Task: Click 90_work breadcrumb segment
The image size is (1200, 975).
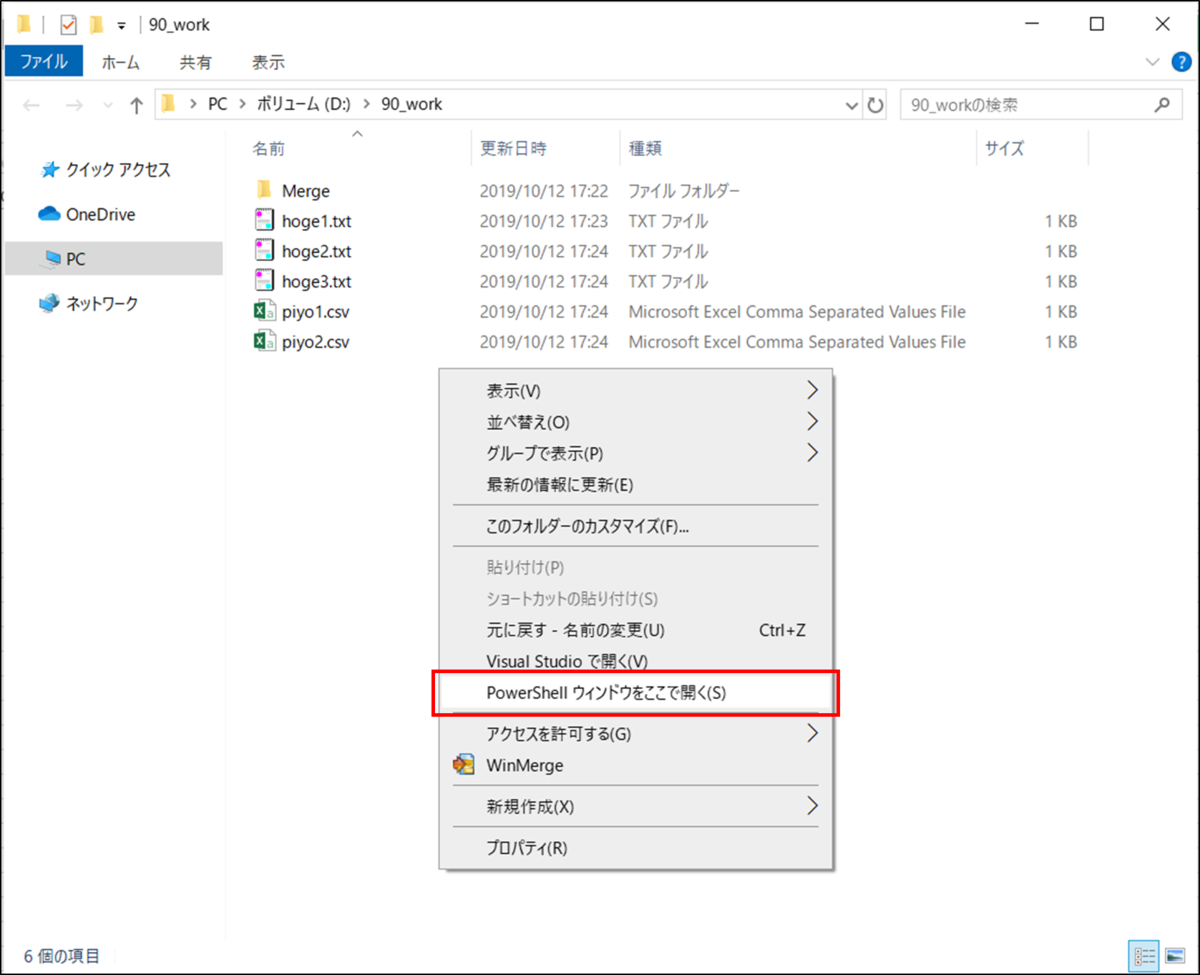Action: click(412, 104)
